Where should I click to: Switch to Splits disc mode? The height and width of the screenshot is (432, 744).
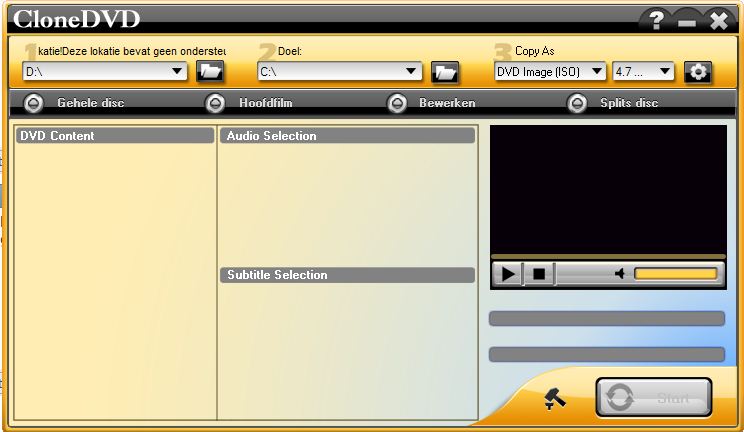click(577, 102)
